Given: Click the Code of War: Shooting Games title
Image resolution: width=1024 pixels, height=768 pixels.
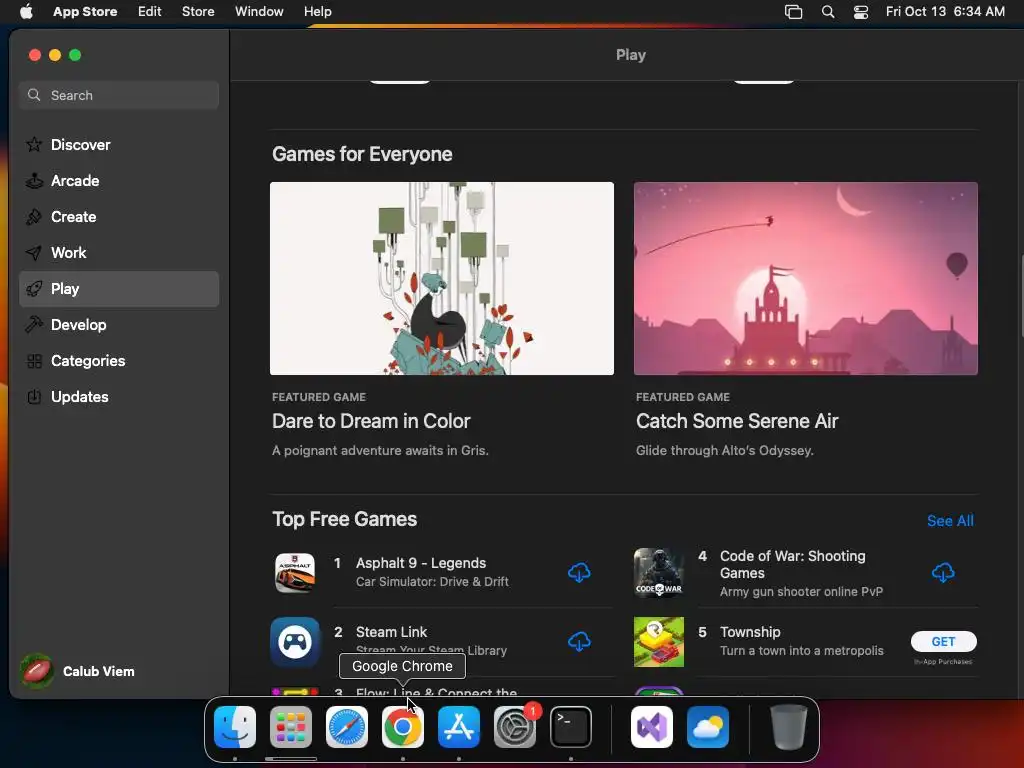Looking at the screenshot, I should coord(792,564).
